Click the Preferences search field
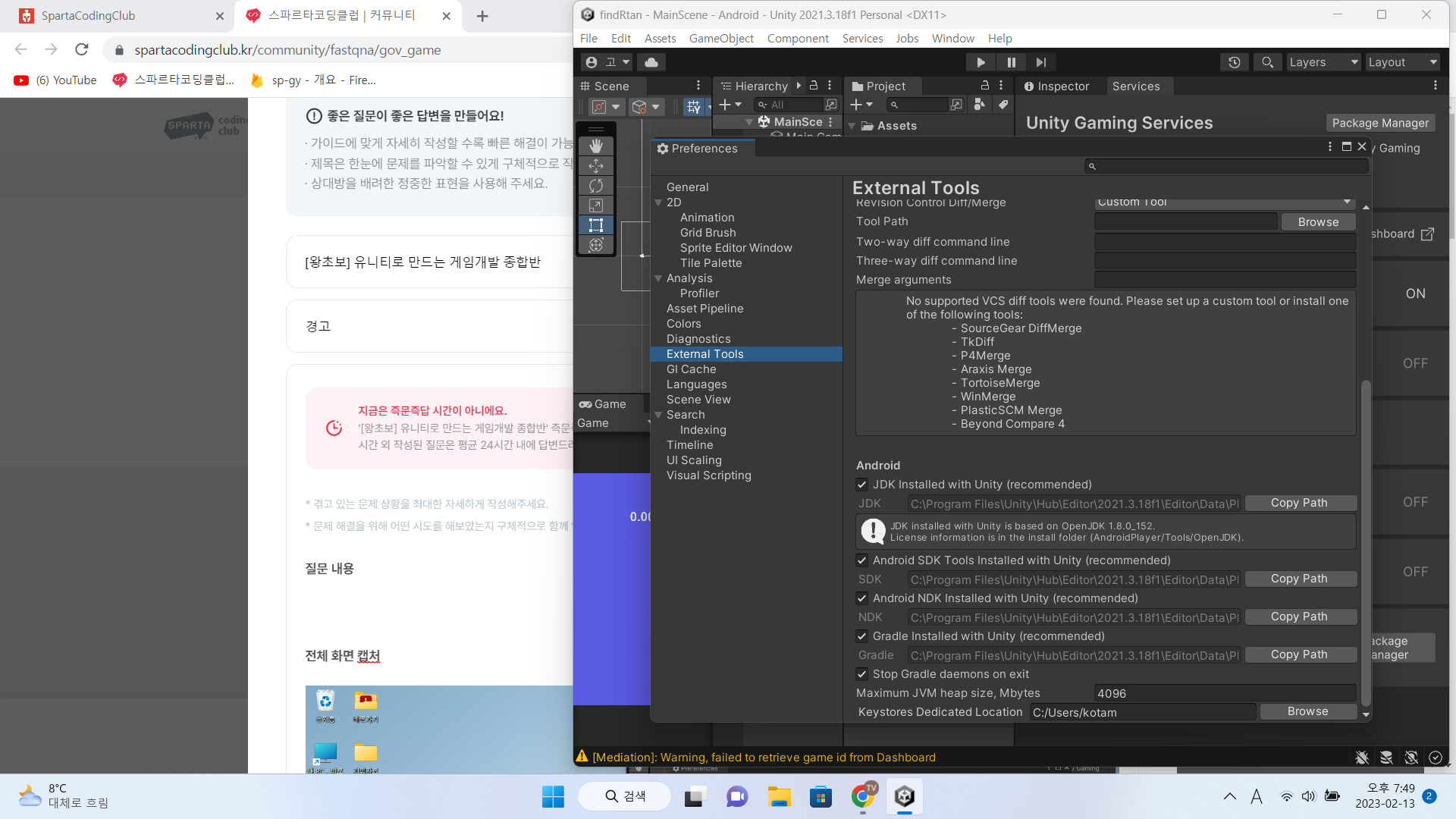This screenshot has height=819, width=1456. point(1226,166)
